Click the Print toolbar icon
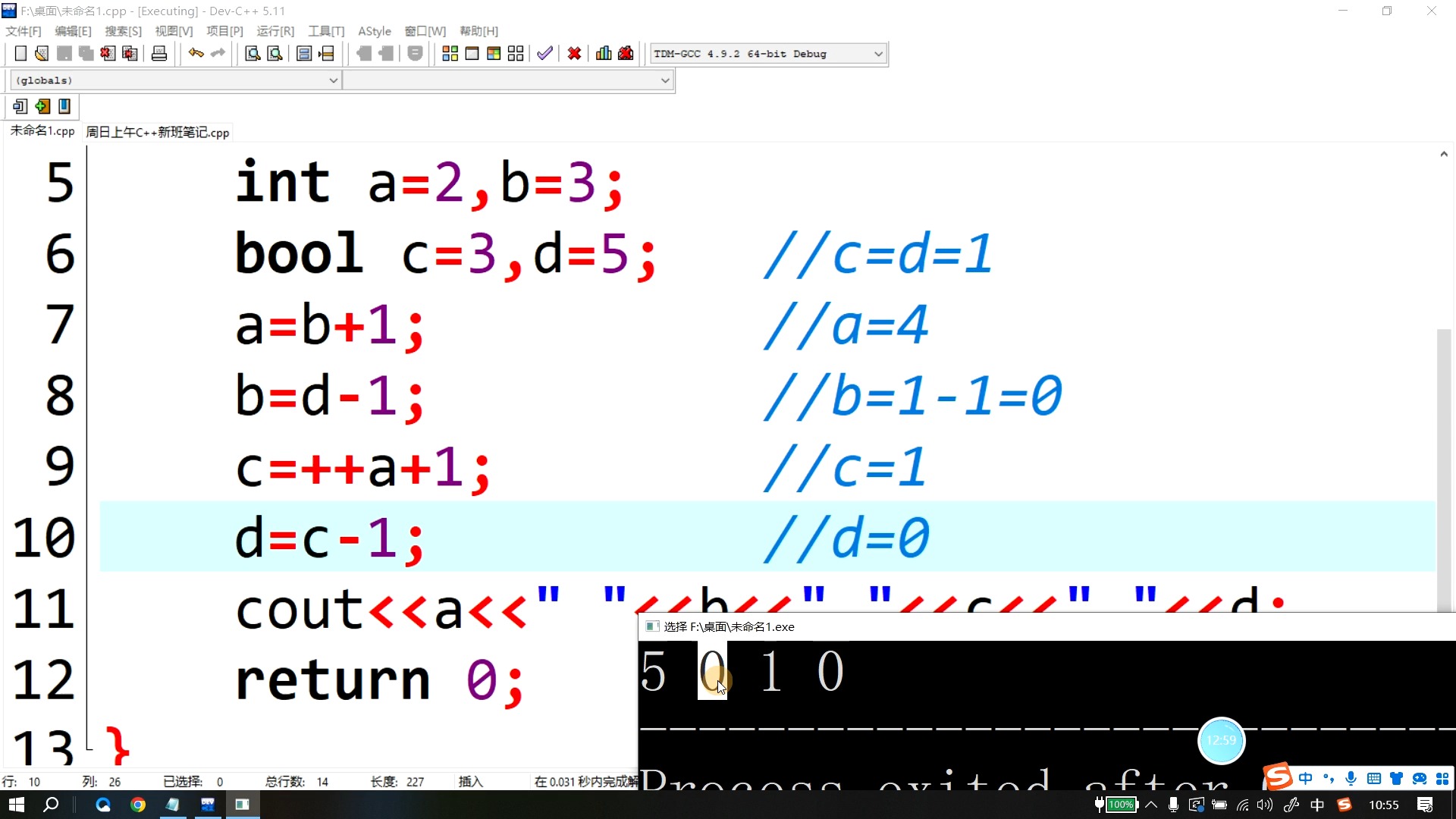The image size is (1456, 819). click(x=159, y=54)
